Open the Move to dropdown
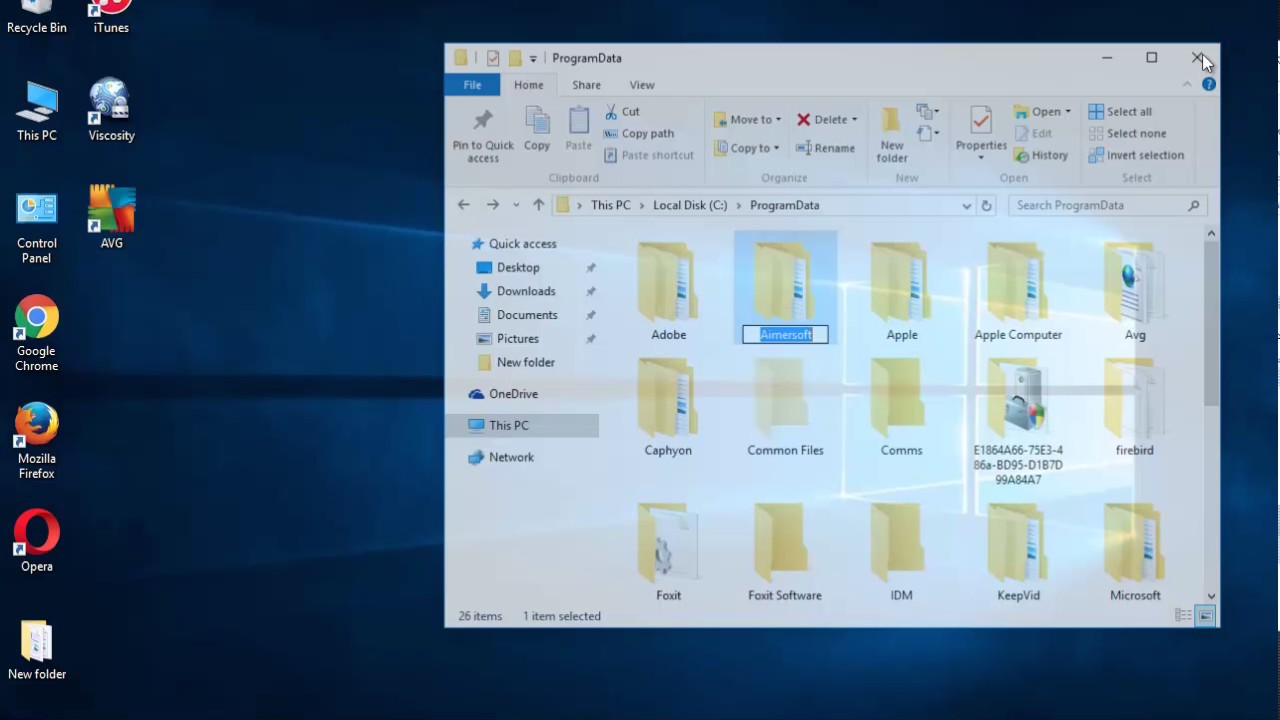The width and height of the screenshot is (1280, 720). pyautogui.click(x=748, y=120)
